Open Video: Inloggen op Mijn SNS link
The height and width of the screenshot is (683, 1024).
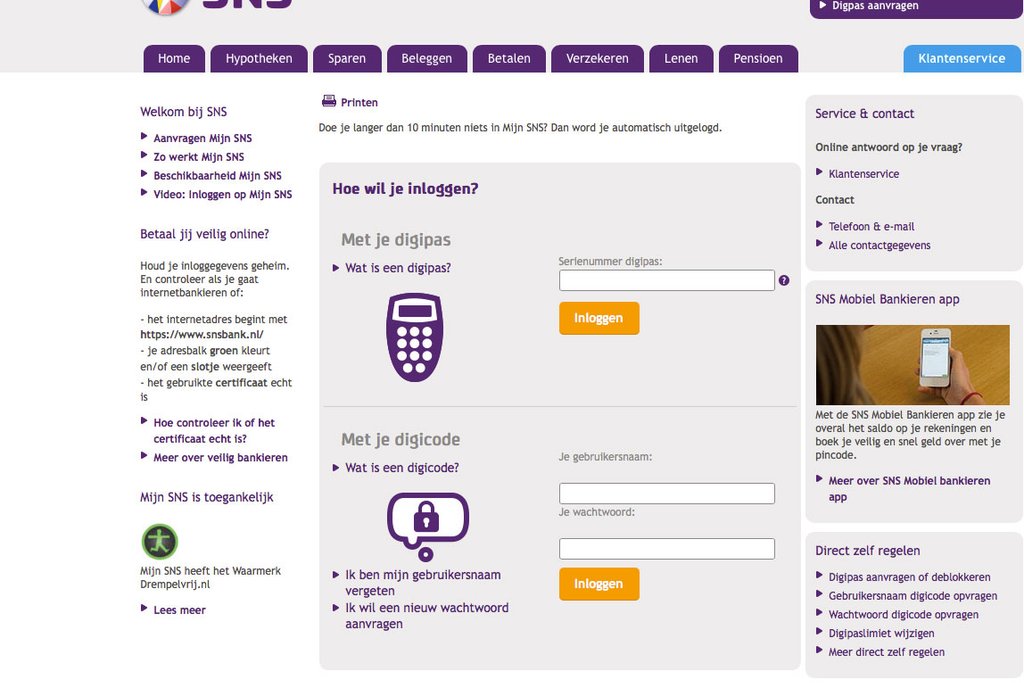[223, 195]
